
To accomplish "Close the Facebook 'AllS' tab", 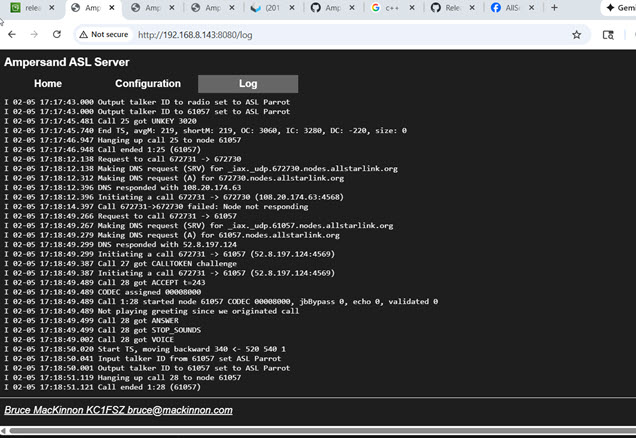I will (x=531, y=8).
